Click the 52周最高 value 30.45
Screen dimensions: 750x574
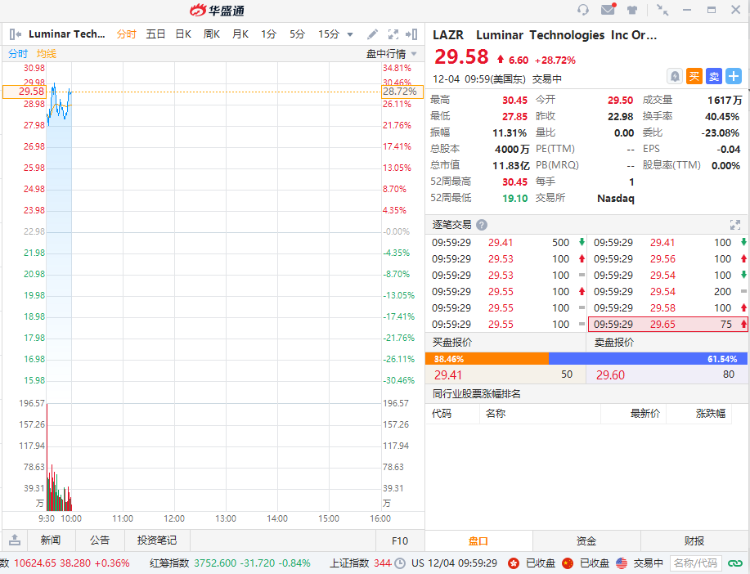pyautogui.click(x=515, y=182)
